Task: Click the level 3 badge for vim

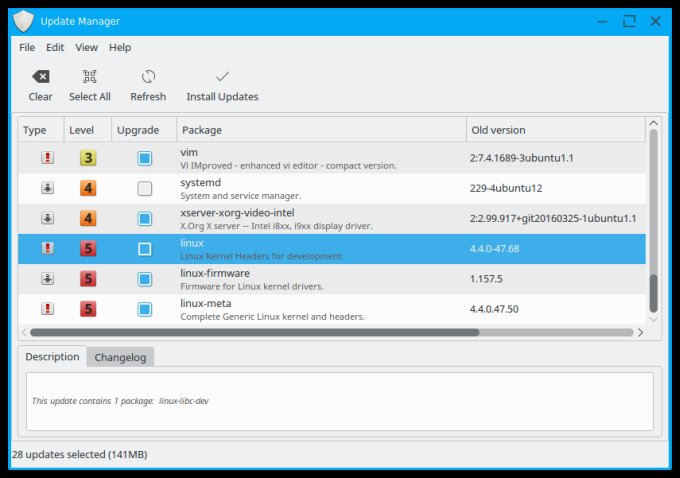Action: point(88,158)
